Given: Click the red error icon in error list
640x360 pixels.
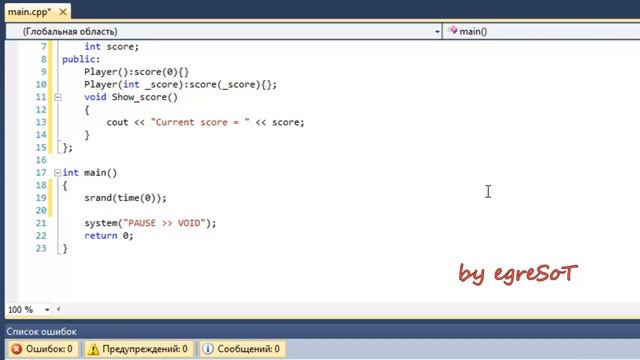Looking at the screenshot, I should pyautogui.click(x=17, y=349).
